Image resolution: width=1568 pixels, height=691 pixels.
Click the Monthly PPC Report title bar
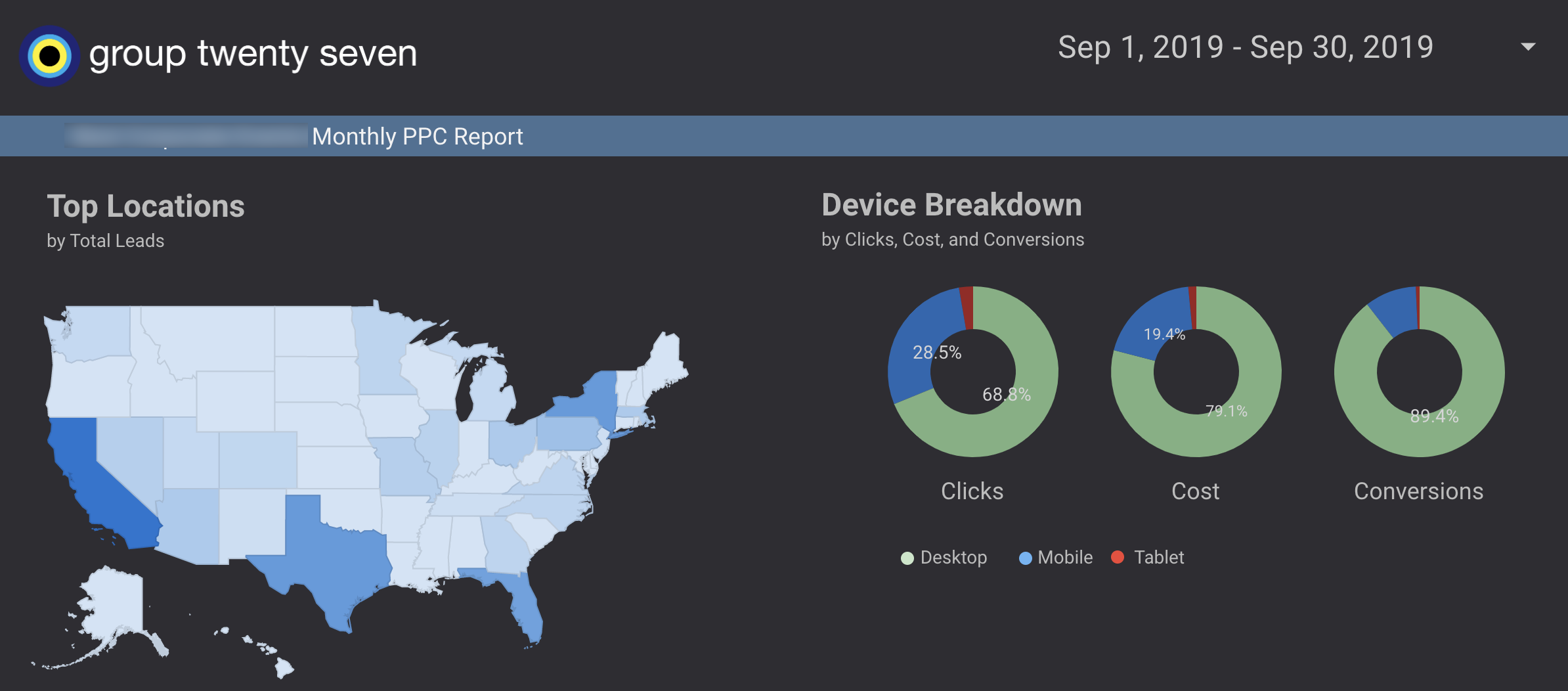click(x=417, y=136)
